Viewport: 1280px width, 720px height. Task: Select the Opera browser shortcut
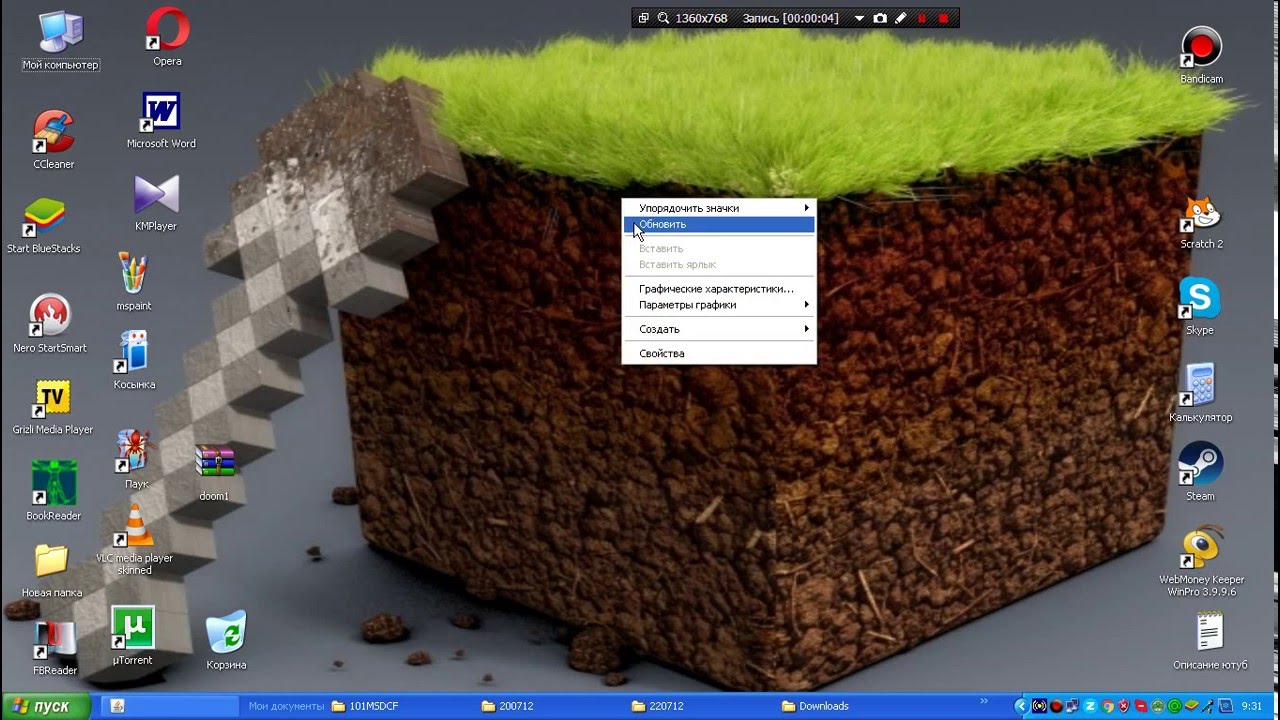(x=167, y=37)
